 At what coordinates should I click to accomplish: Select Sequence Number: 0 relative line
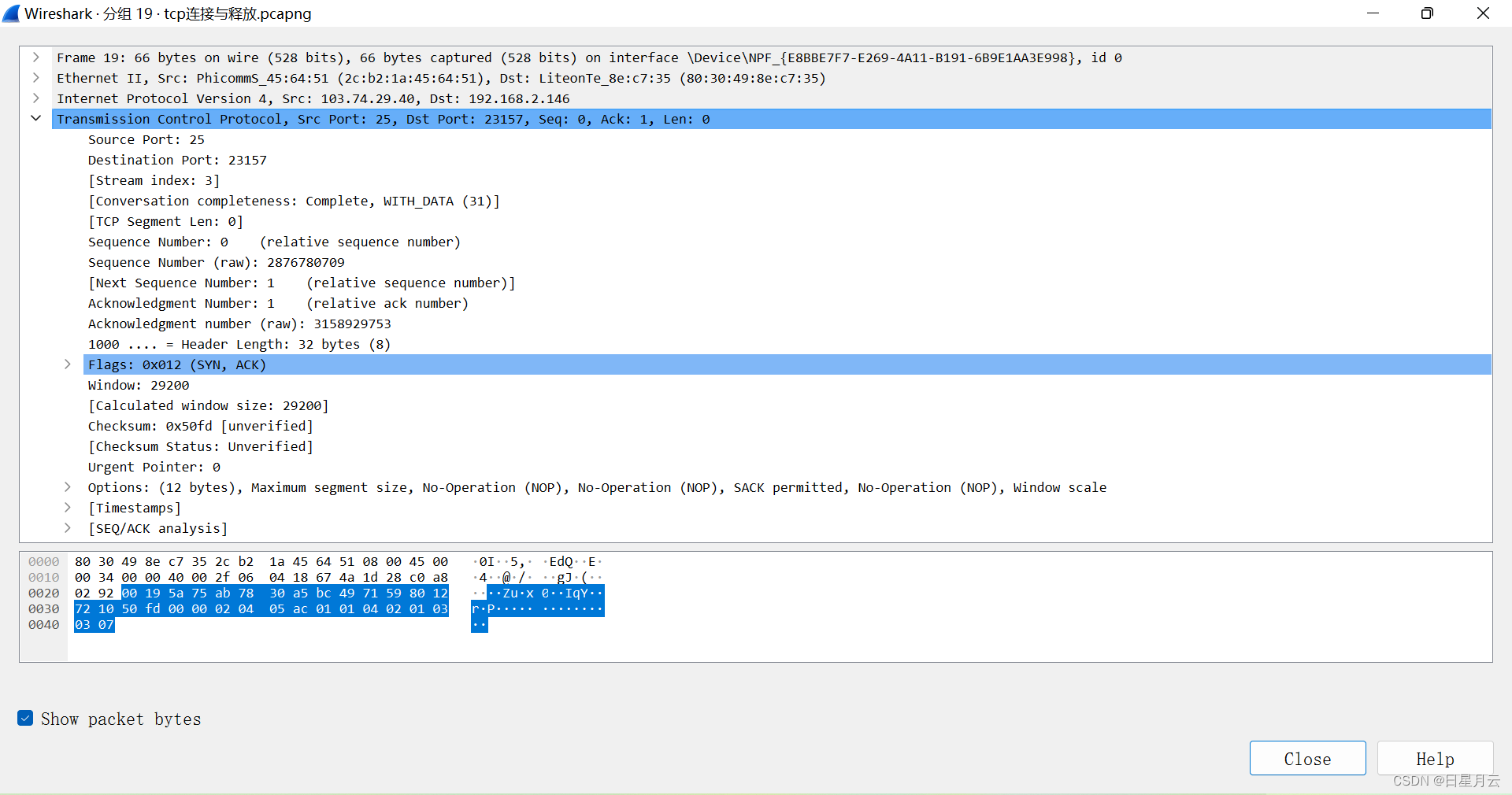click(274, 242)
